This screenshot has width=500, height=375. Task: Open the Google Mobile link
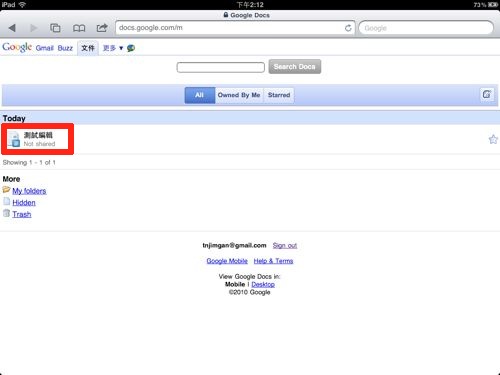pyautogui.click(x=227, y=261)
